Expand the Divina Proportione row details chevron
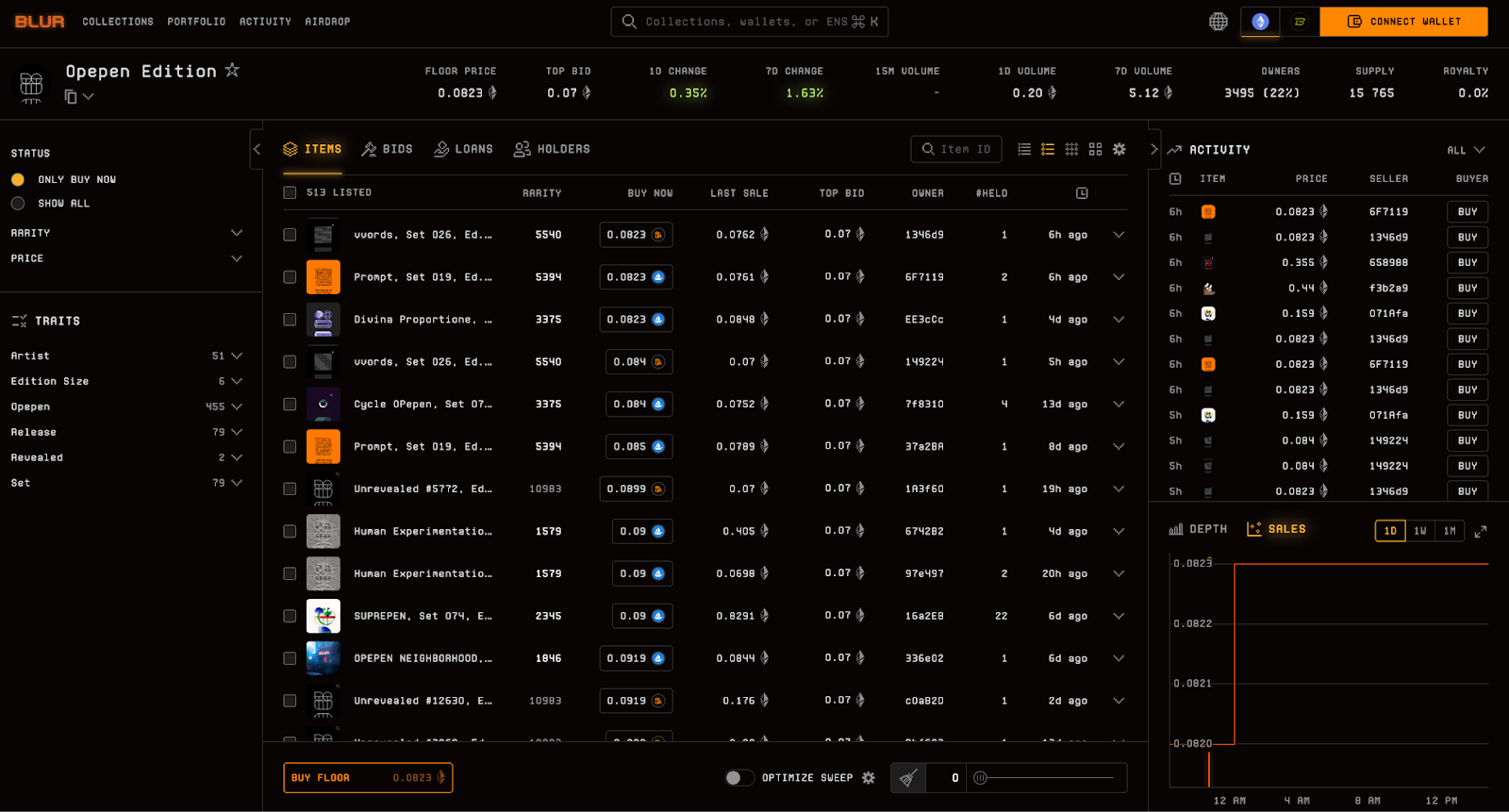The height and width of the screenshot is (812, 1509). pyautogui.click(x=1119, y=320)
